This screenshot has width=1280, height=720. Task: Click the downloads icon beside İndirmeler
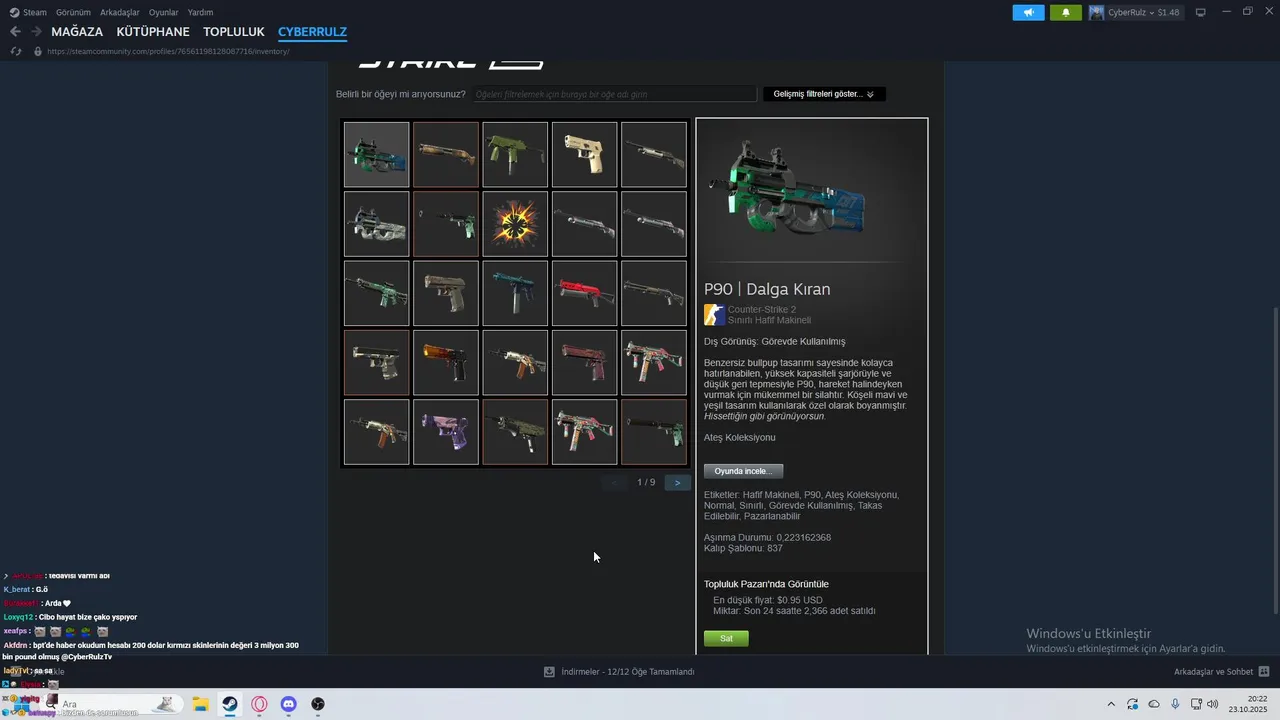pyautogui.click(x=549, y=672)
